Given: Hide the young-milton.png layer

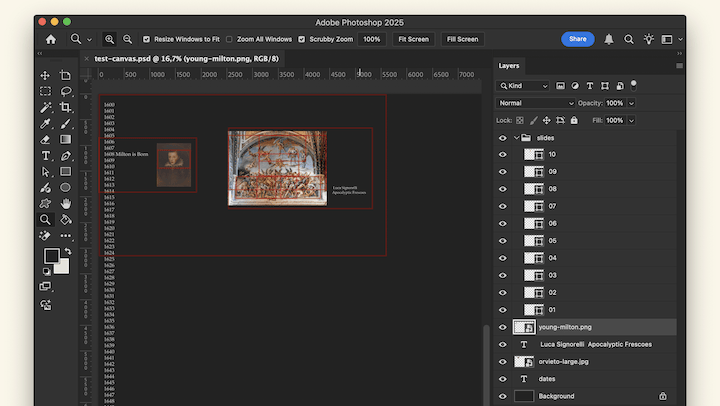Looking at the screenshot, I should pos(503,327).
